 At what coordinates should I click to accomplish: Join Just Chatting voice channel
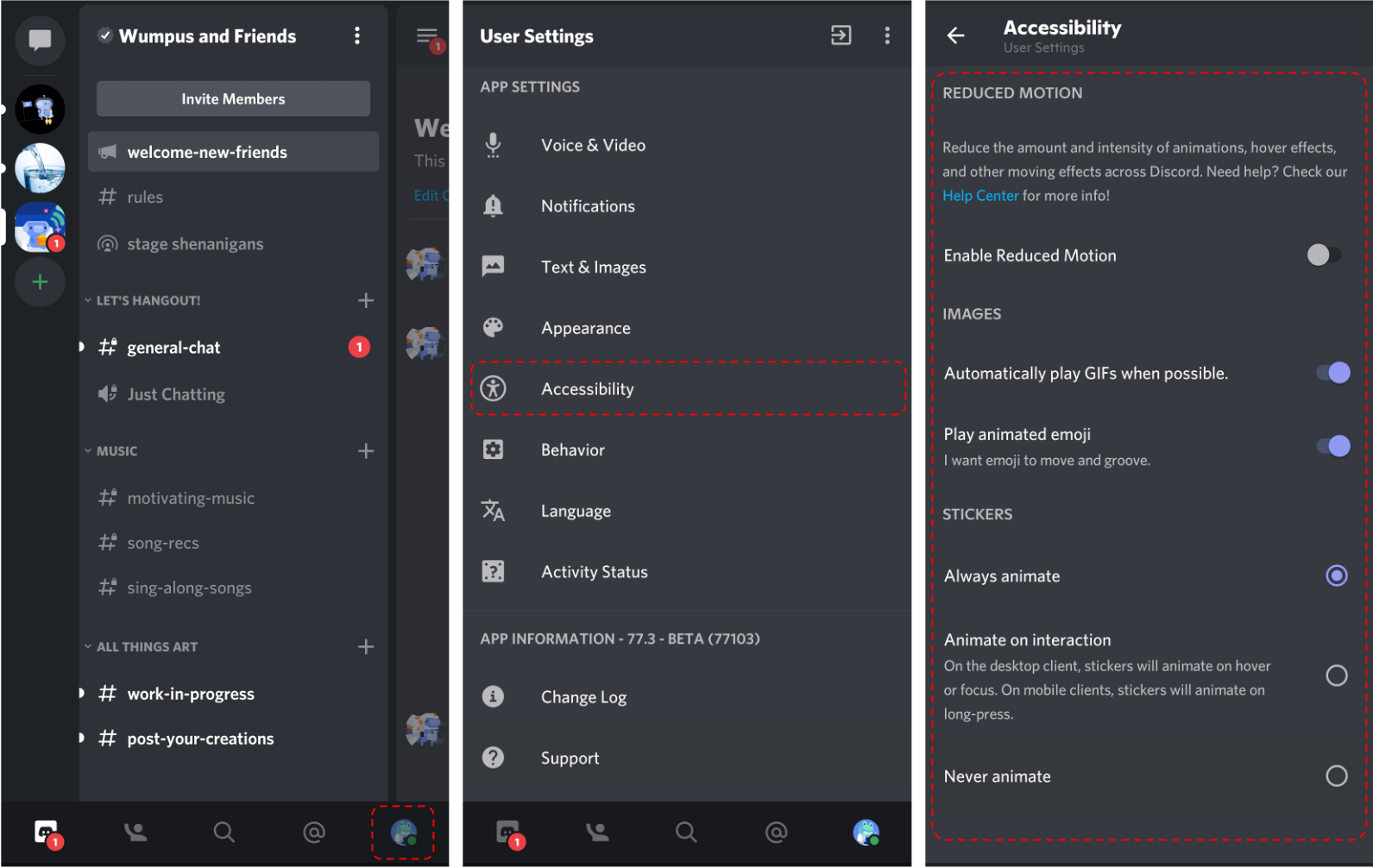(x=233, y=394)
